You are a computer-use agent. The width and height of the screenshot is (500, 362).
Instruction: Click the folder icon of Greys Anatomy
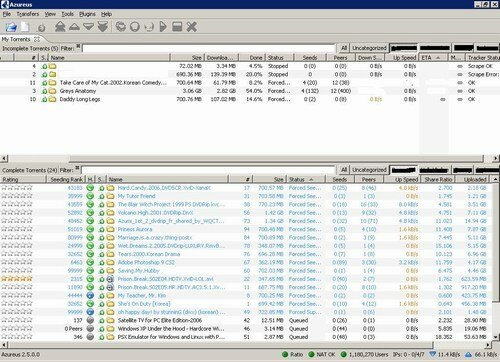[52, 91]
